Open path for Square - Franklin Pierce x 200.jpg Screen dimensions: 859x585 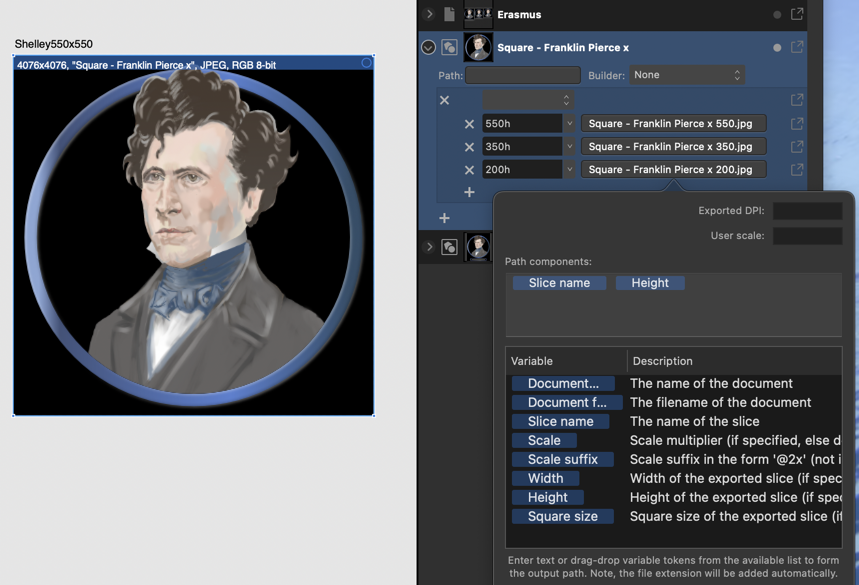click(x=673, y=170)
